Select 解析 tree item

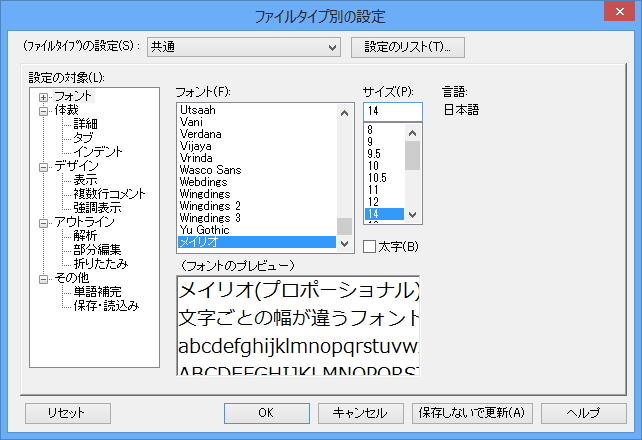point(86,236)
